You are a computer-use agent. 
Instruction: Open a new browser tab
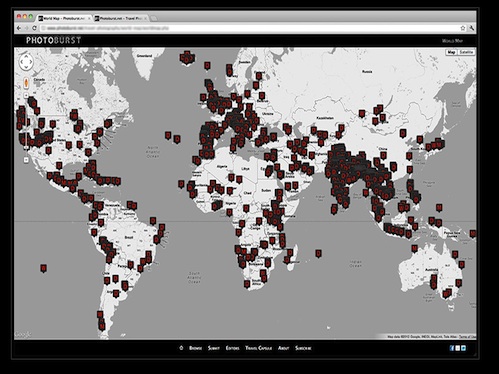coord(154,18)
